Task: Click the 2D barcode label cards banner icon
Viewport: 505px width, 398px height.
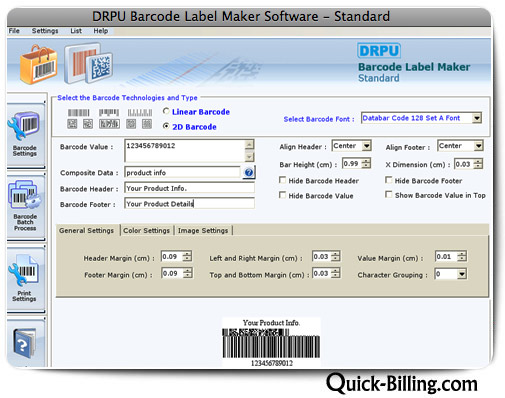Action: tap(88, 63)
